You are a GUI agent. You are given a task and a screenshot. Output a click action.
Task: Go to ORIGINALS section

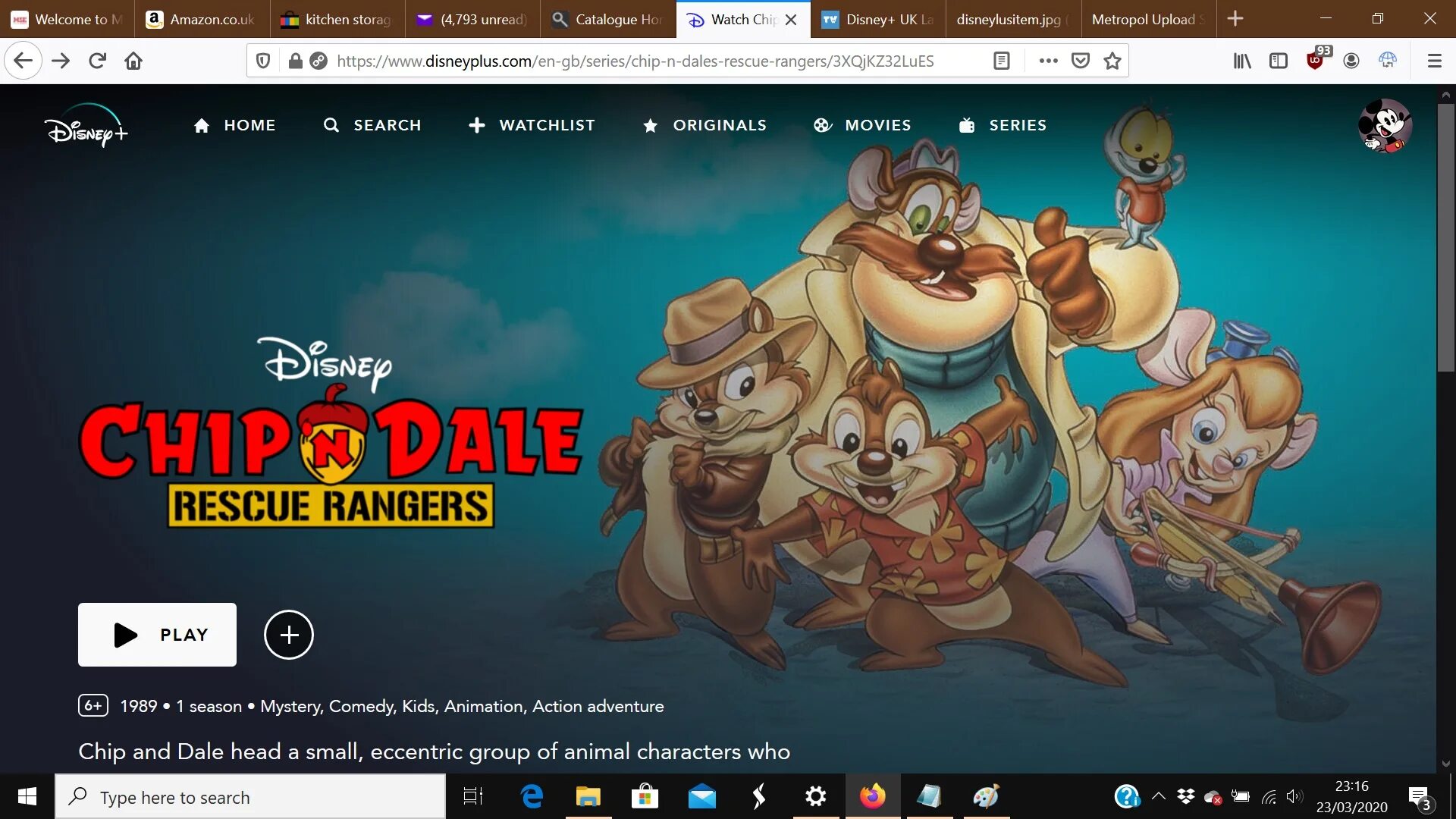pyautogui.click(x=704, y=125)
